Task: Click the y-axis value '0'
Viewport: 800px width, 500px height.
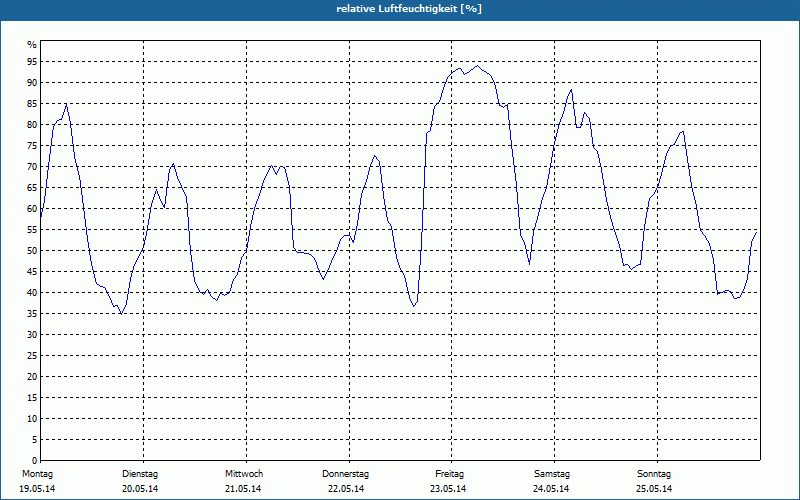Action: pyautogui.click(x=35, y=460)
